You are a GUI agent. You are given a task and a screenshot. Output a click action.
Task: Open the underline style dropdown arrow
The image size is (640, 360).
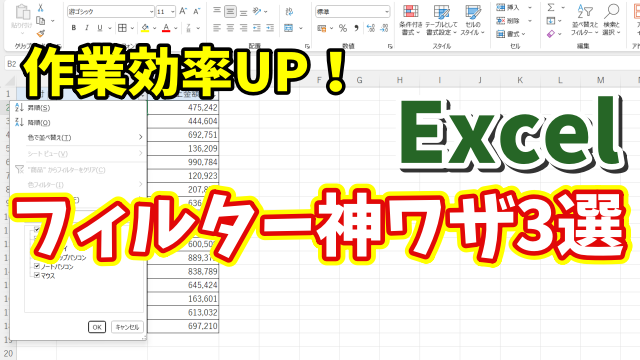click(110, 28)
